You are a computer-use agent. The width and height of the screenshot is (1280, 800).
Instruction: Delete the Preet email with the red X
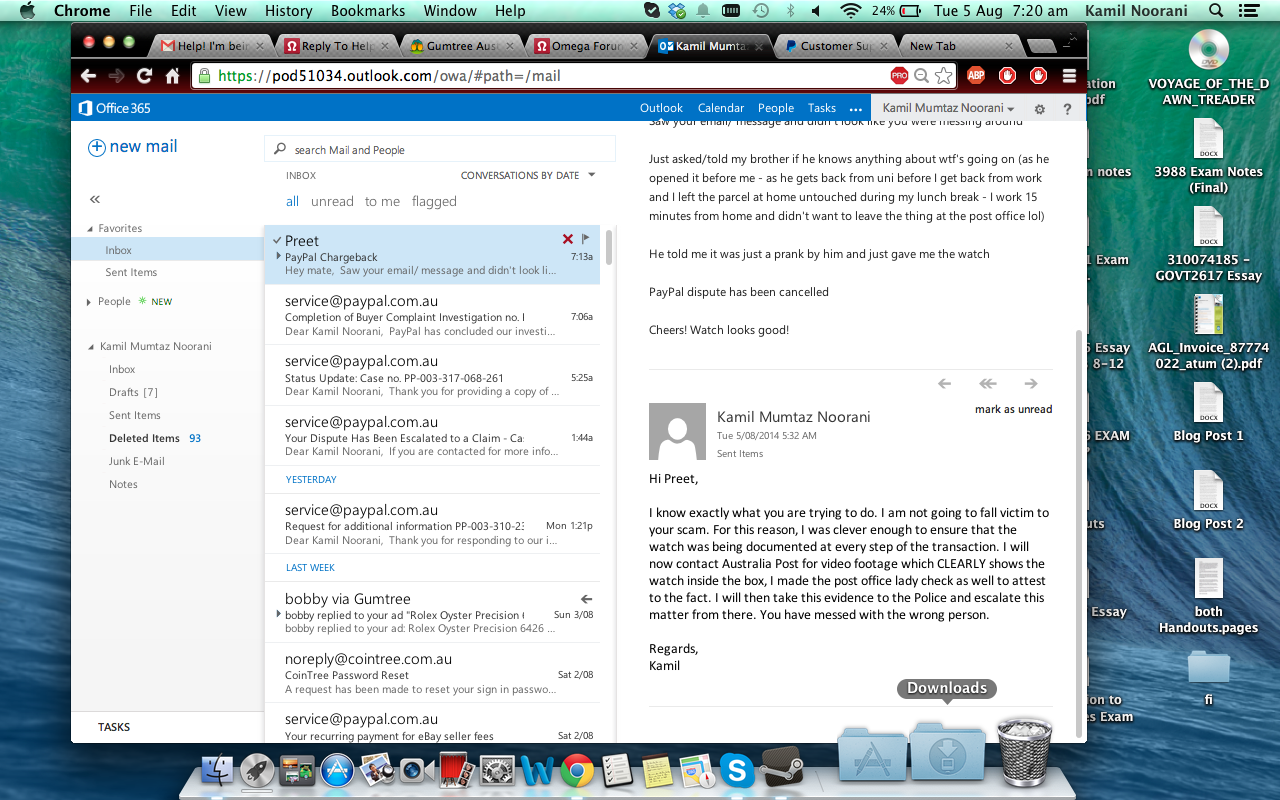point(568,239)
